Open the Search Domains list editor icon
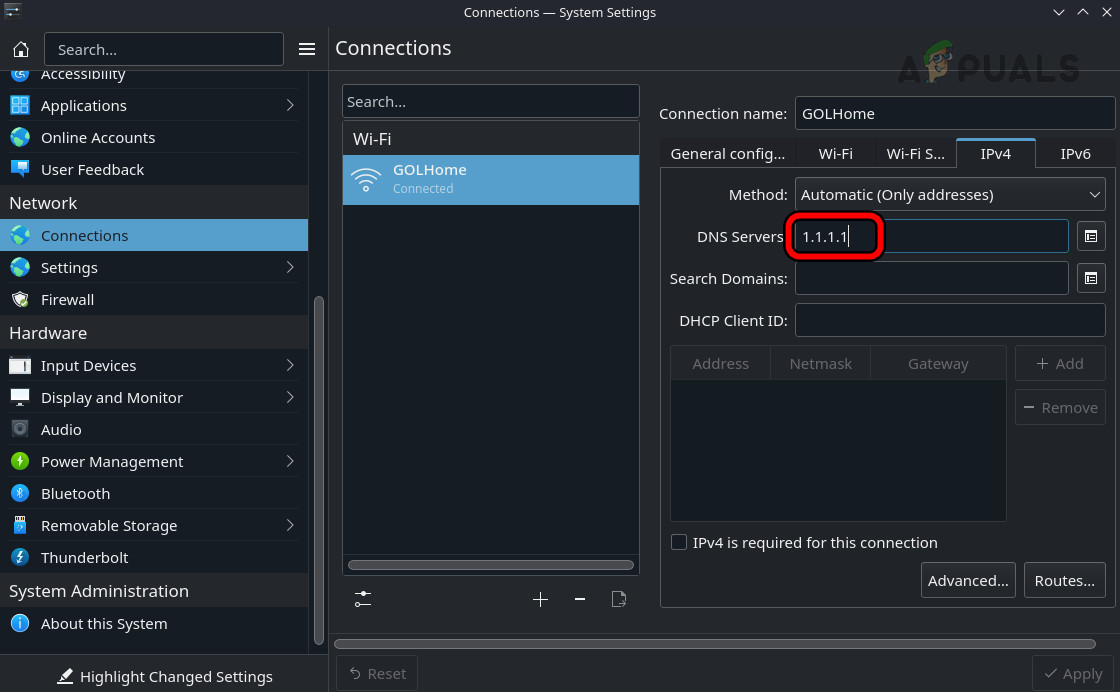1120x692 pixels. click(x=1090, y=278)
